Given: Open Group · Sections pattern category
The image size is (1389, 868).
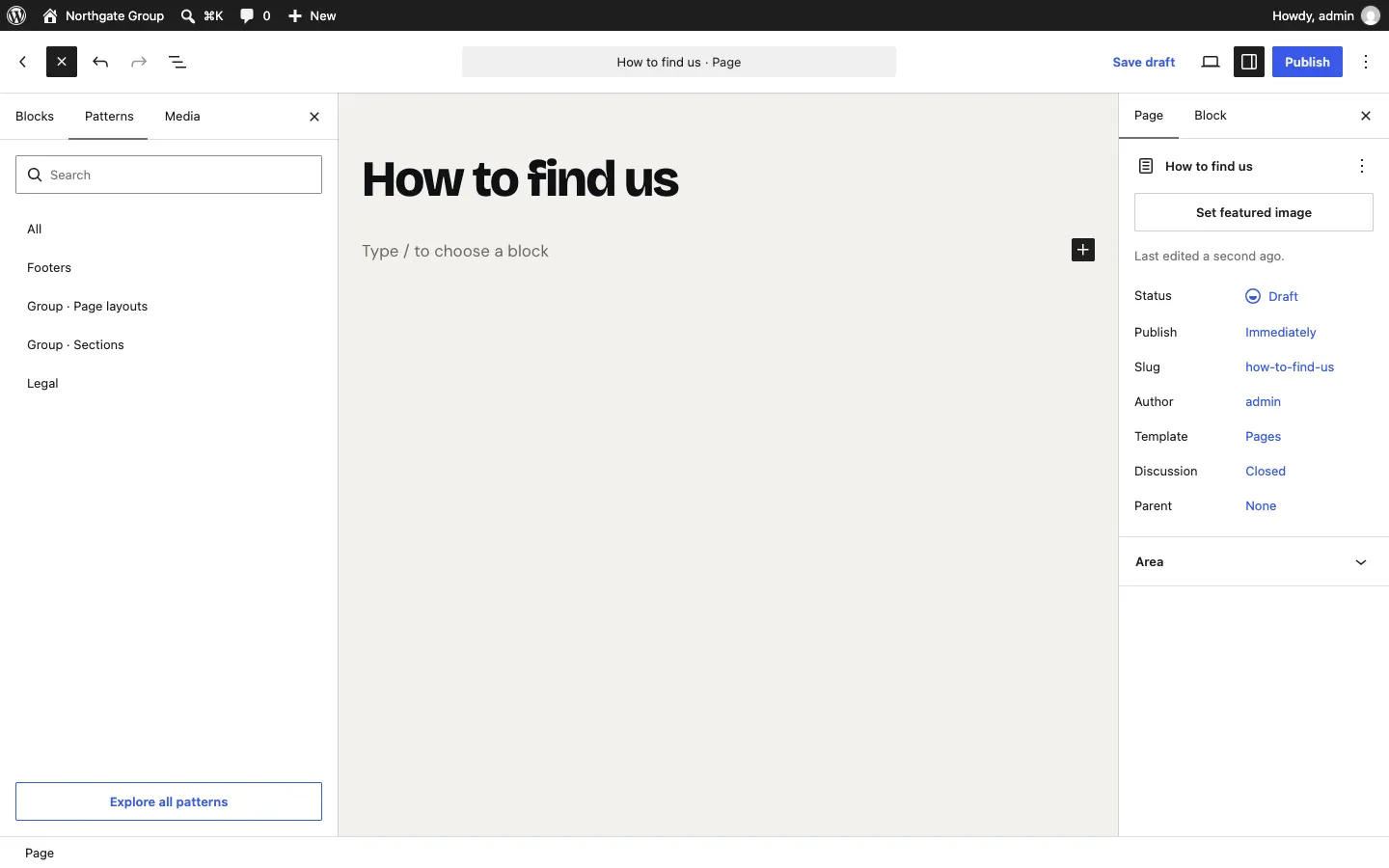Looking at the screenshot, I should tap(169, 345).
